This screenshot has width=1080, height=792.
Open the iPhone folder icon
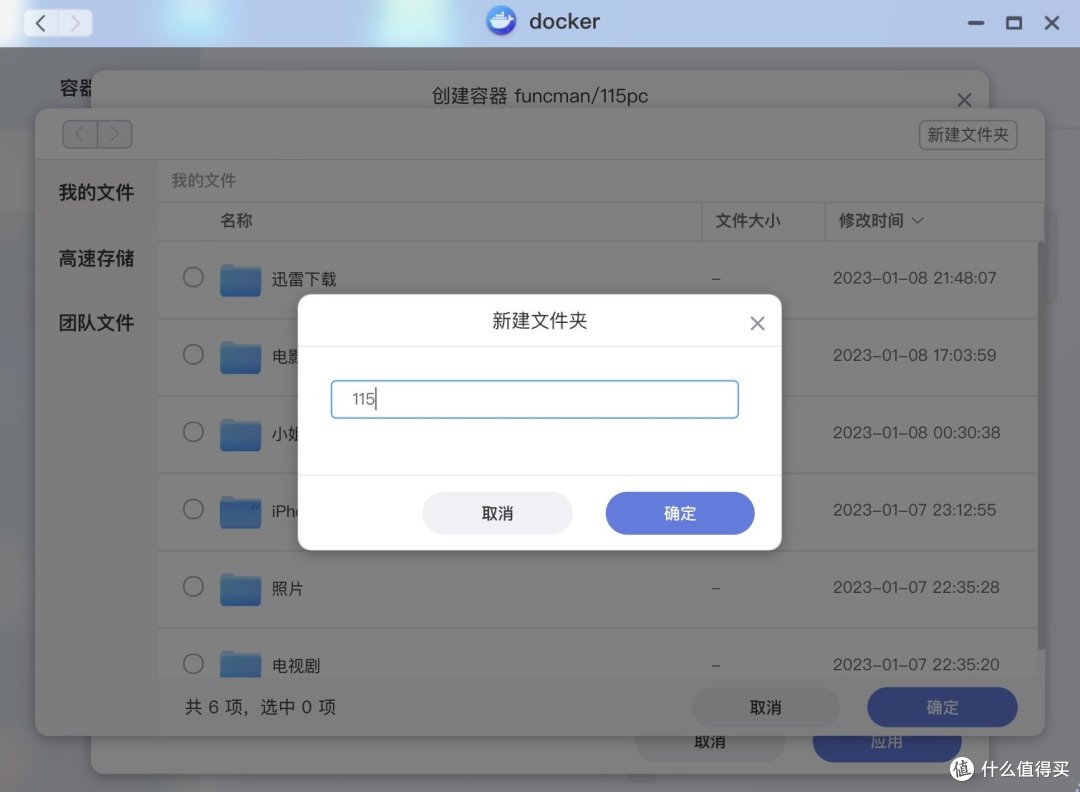point(239,510)
